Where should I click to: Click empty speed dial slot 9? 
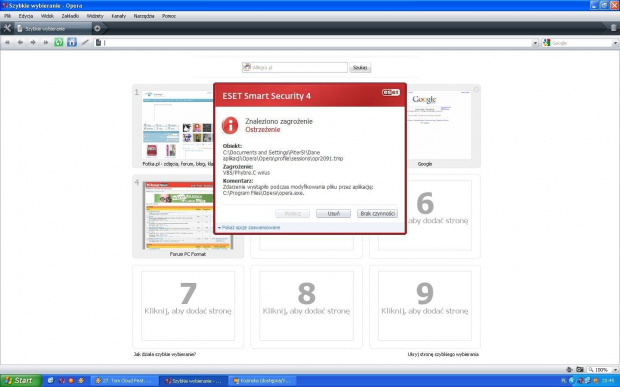pos(425,306)
